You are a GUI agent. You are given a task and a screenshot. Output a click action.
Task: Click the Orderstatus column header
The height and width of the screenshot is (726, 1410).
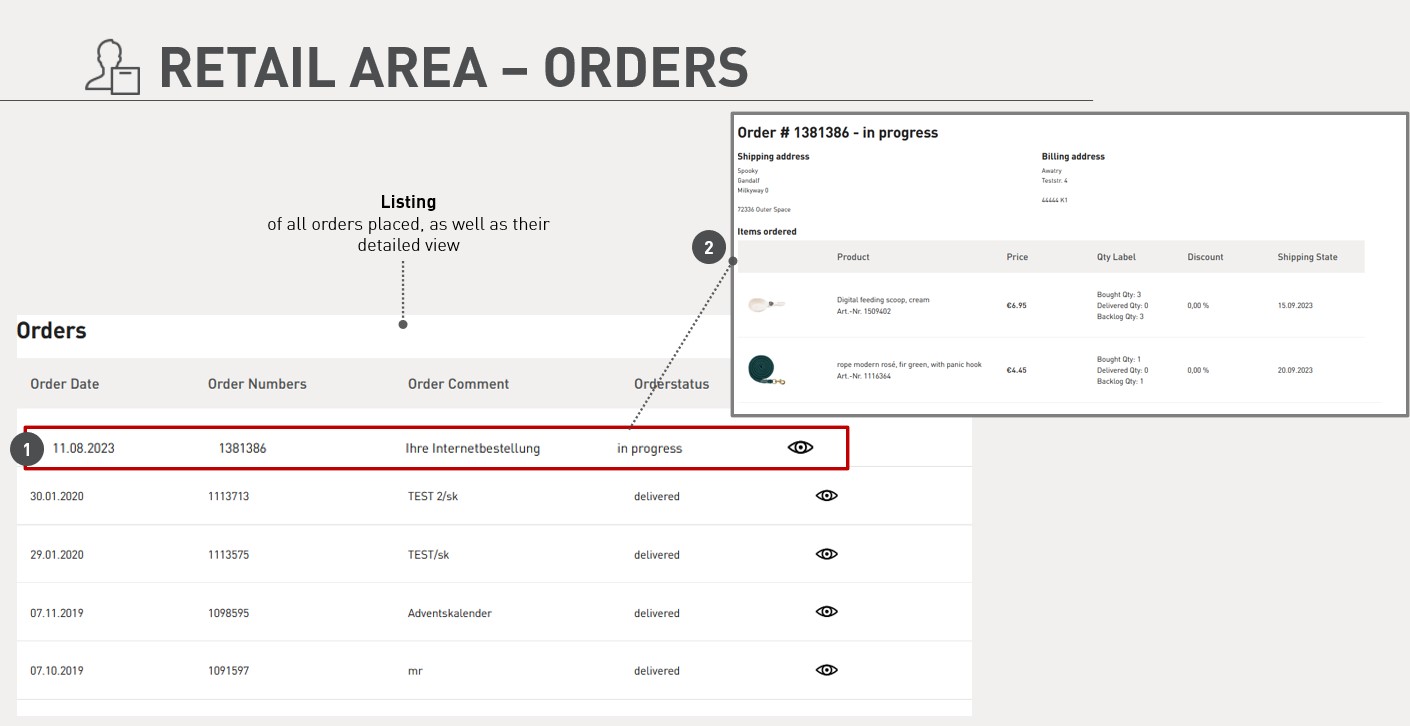pyautogui.click(x=671, y=384)
